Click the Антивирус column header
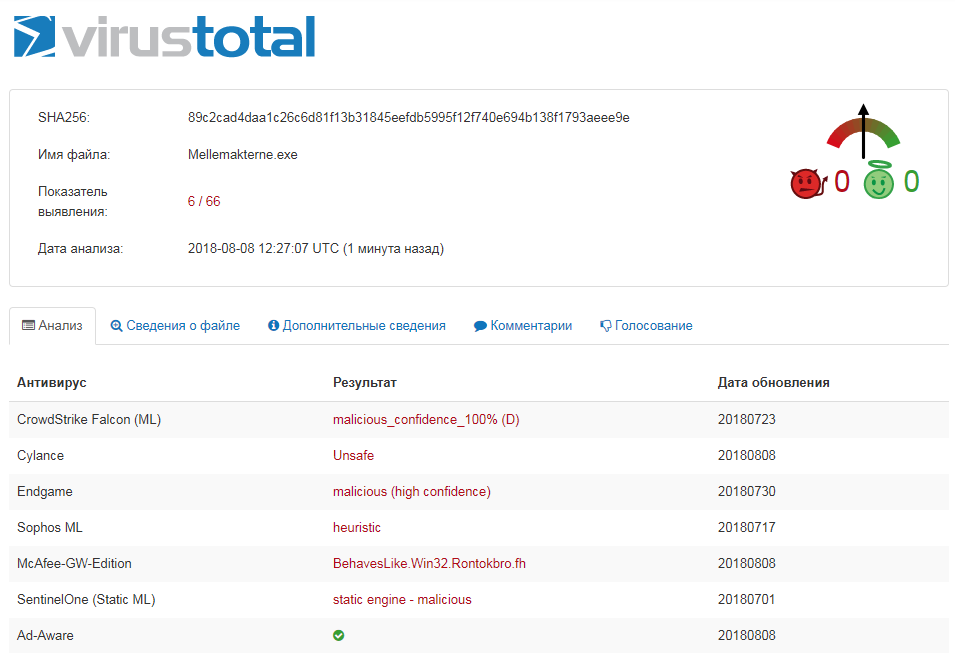This screenshot has width=955, height=653. tap(52, 383)
